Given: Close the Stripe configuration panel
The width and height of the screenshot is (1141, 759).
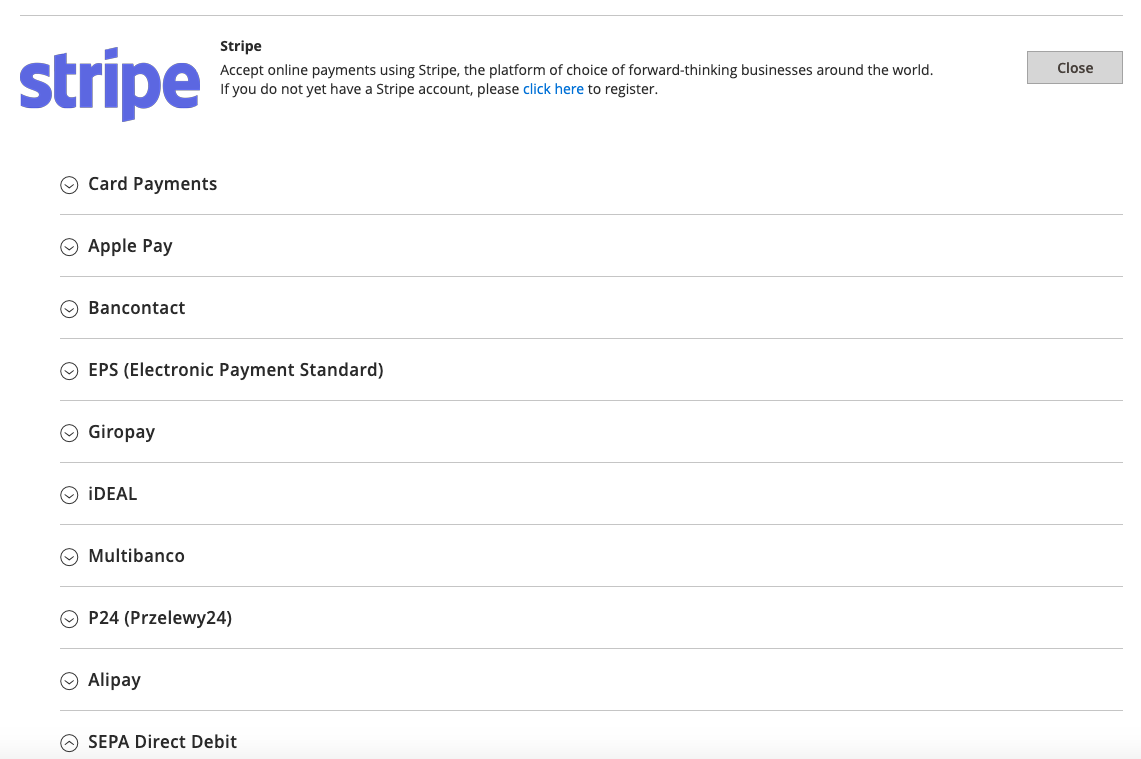Looking at the screenshot, I should point(1075,68).
